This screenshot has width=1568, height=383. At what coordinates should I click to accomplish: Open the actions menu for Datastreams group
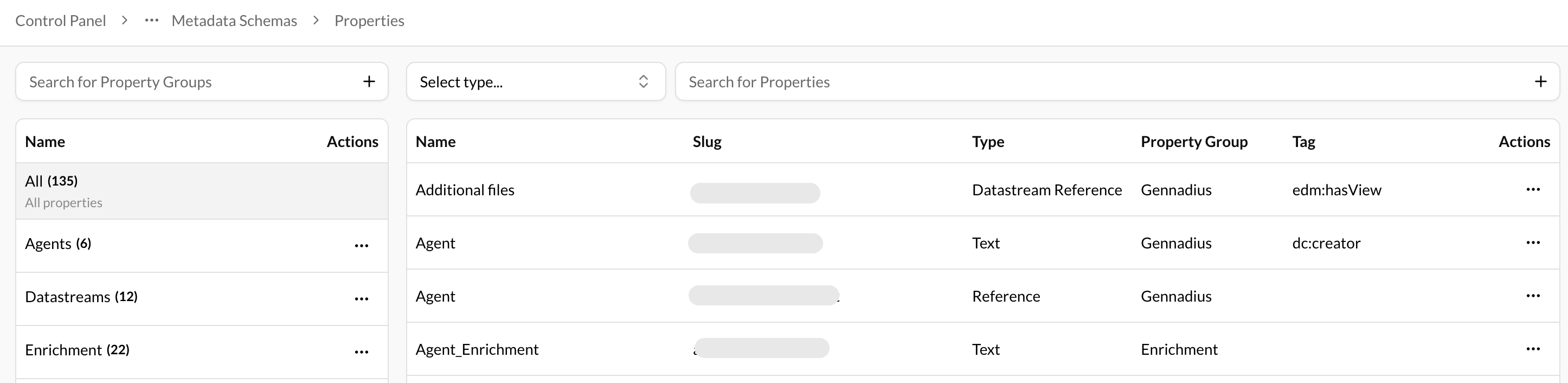click(362, 298)
